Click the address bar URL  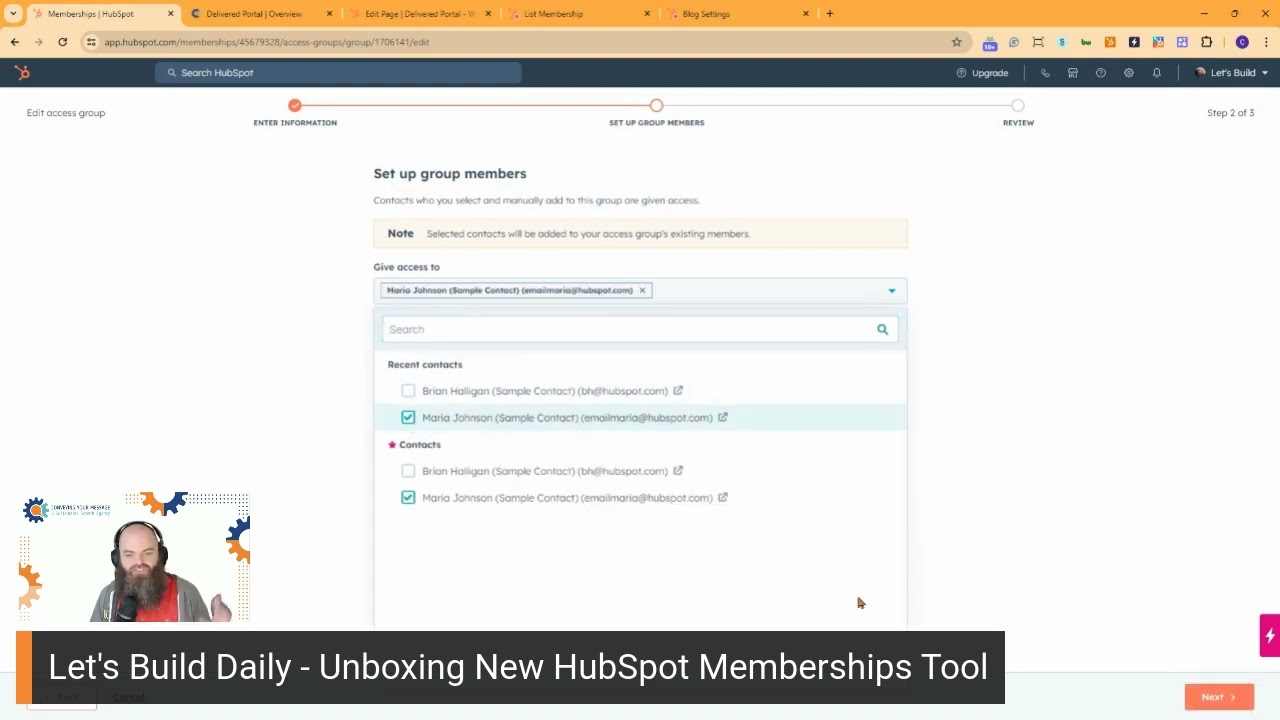267,42
